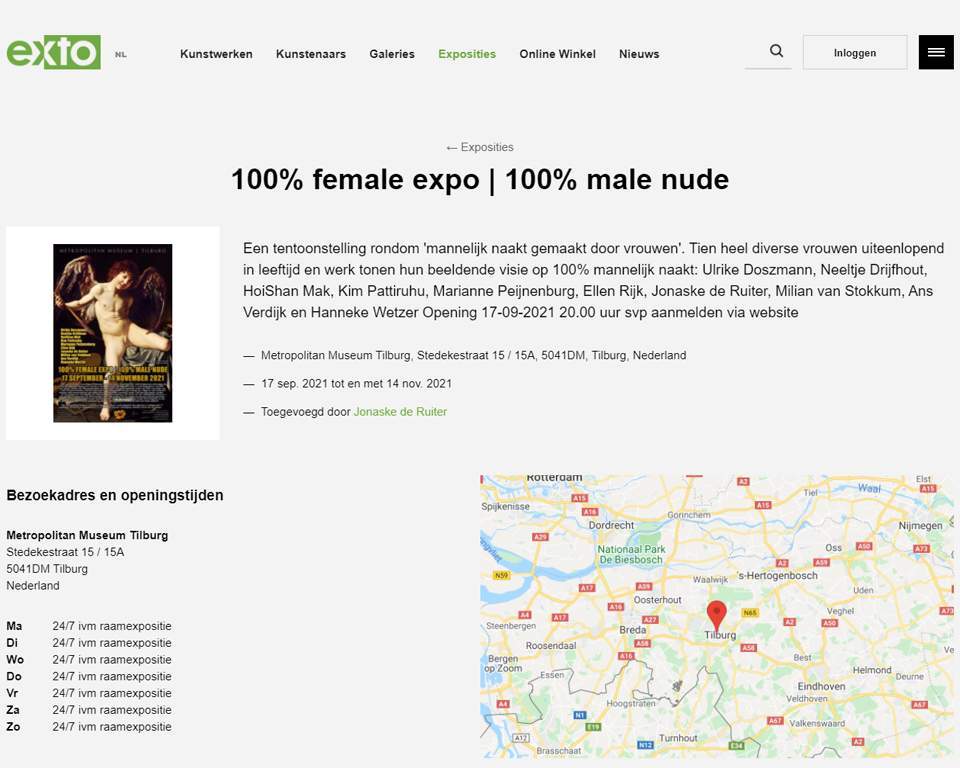Click the Nationaal Park De Biesbosch label
Screen dimensions: 960x768
coord(630,555)
